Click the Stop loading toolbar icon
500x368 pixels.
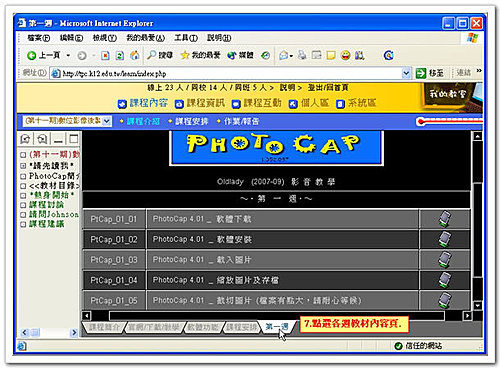105,55
